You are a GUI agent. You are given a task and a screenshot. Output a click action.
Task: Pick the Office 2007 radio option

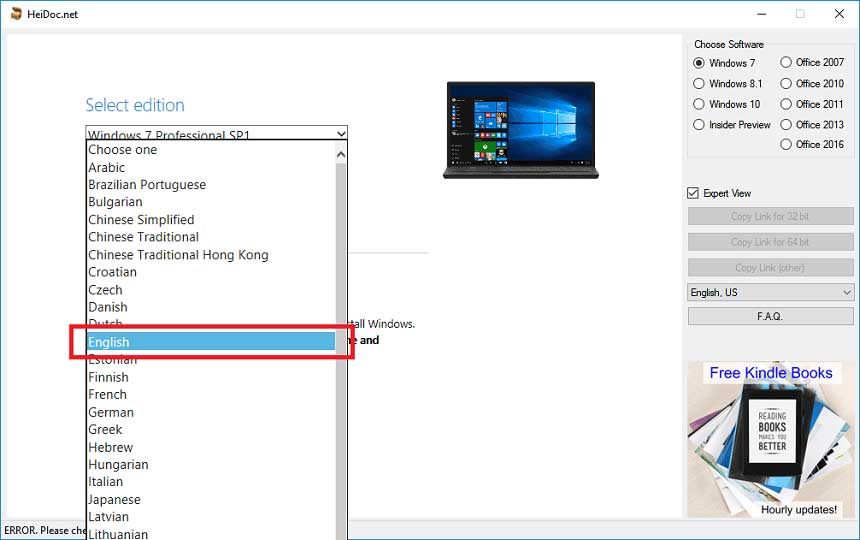786,62
